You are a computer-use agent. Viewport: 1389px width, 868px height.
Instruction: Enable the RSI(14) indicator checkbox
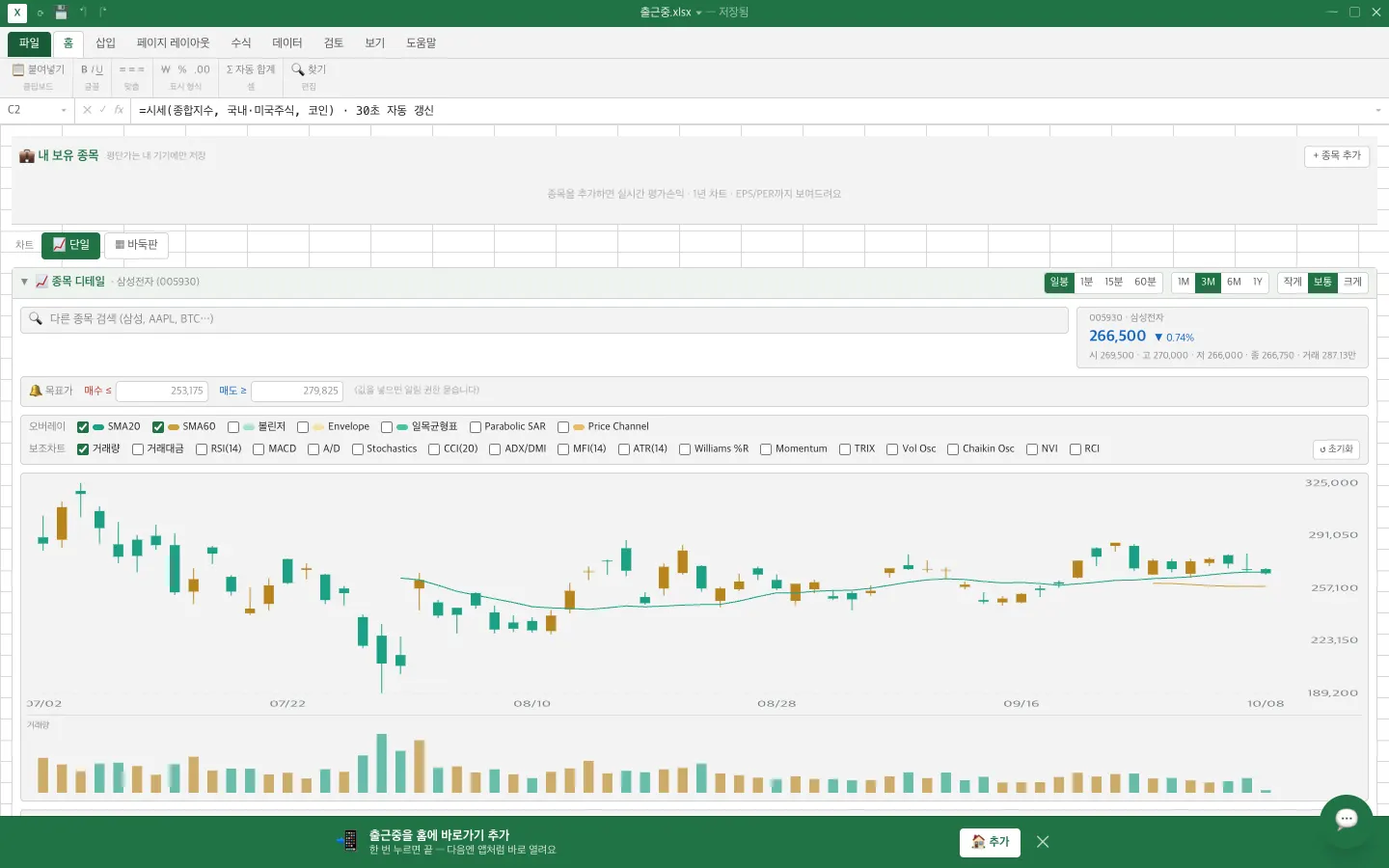[x=202, y=448]
